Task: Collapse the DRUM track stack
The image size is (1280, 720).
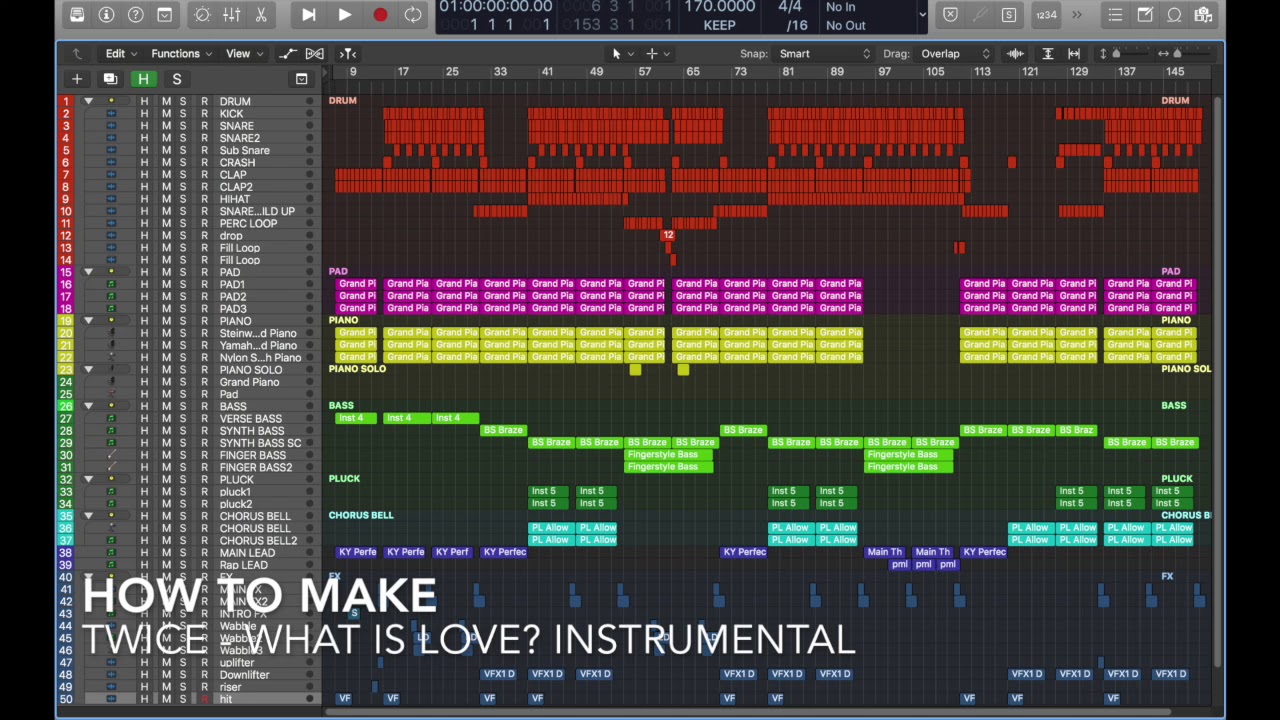Action: 88,102
